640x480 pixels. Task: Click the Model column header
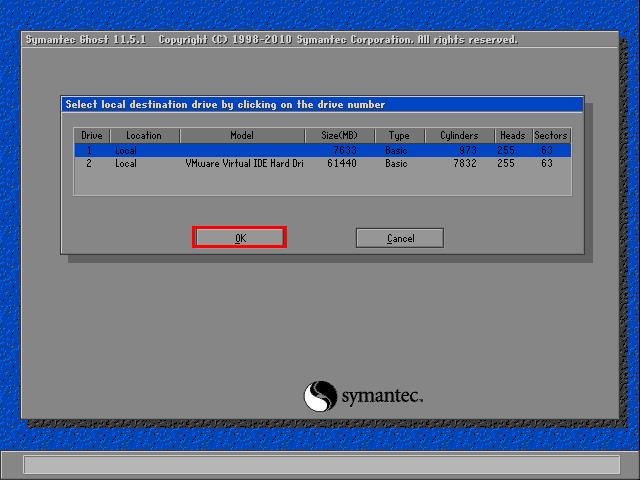point(242,136)
